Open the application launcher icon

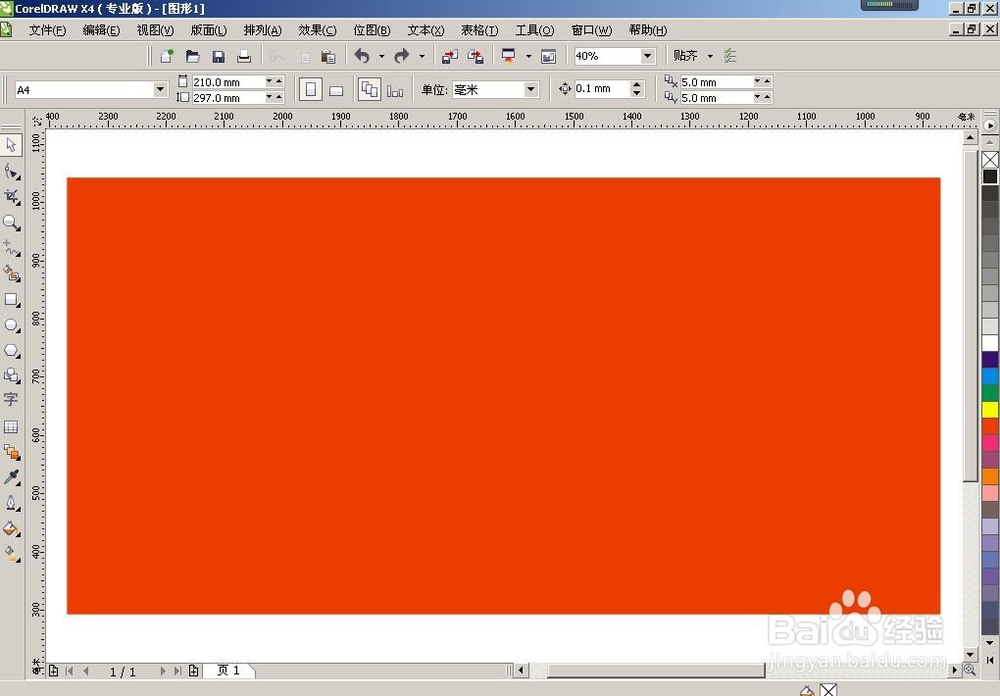pos(508,56)
